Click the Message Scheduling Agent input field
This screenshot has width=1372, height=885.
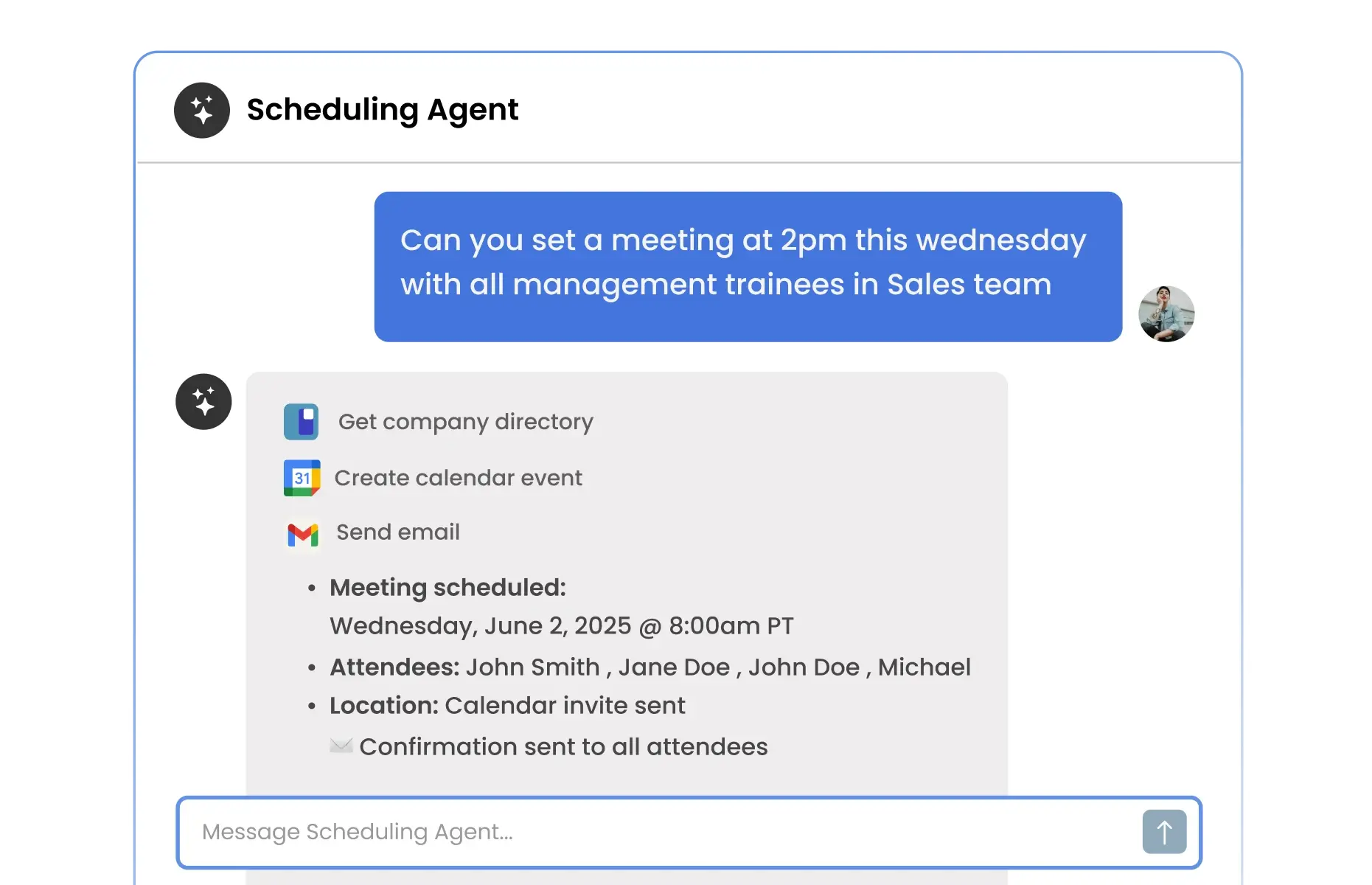516,832
